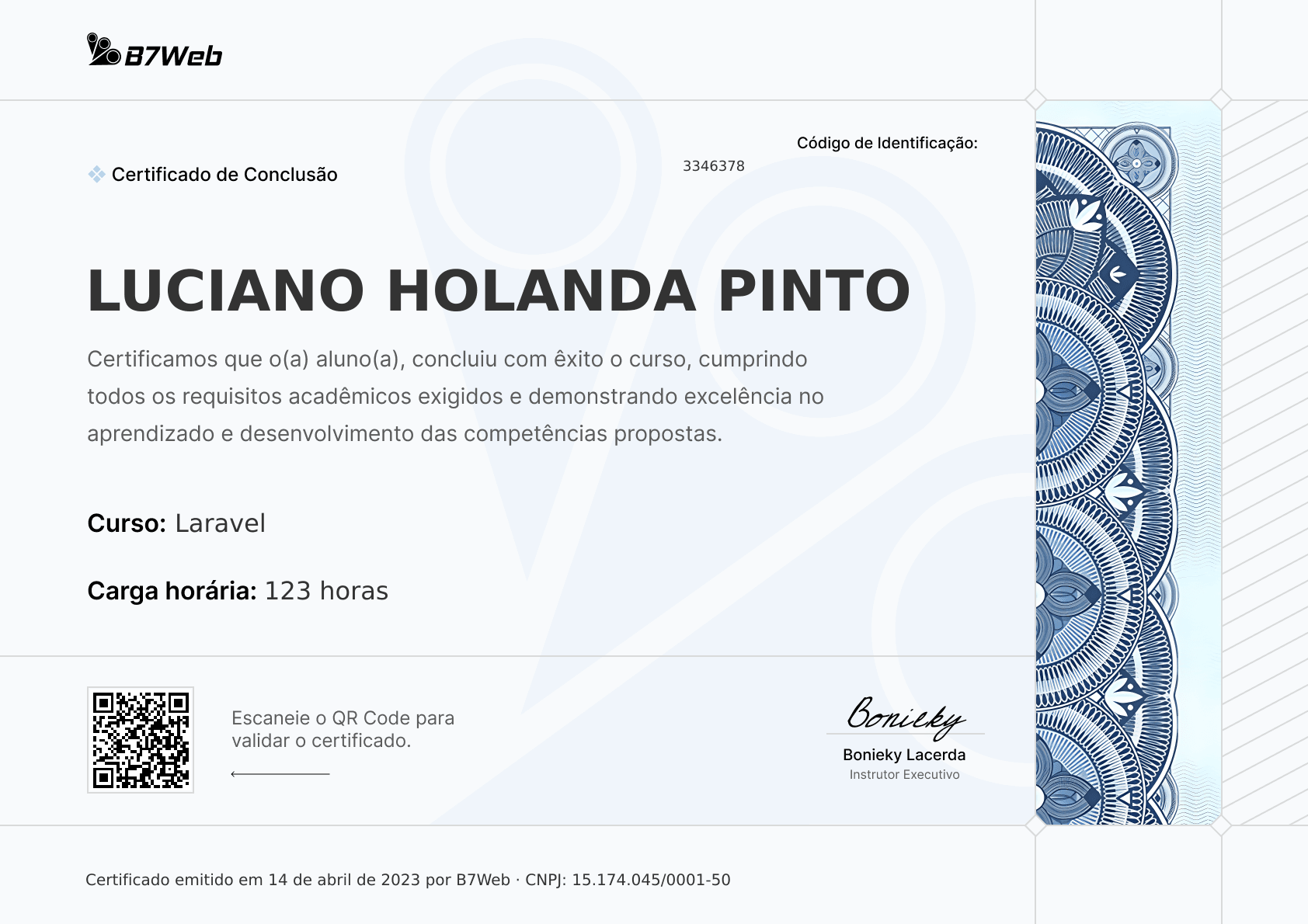Click the Bonieky Lacerda name text
1308x924 pixels.
[904, 755]
